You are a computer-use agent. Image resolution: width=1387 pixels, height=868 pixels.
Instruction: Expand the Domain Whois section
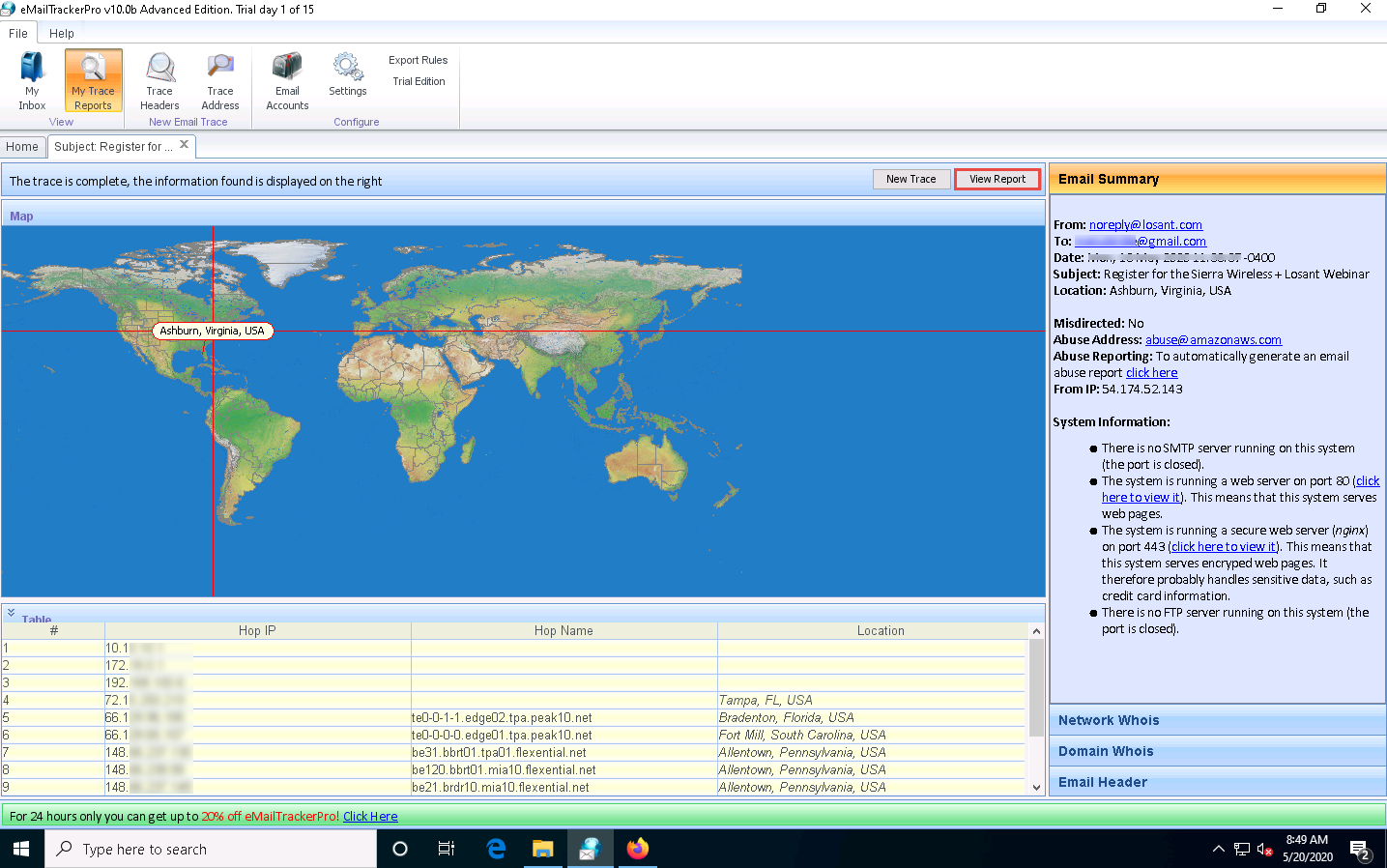click(1217, 751)
